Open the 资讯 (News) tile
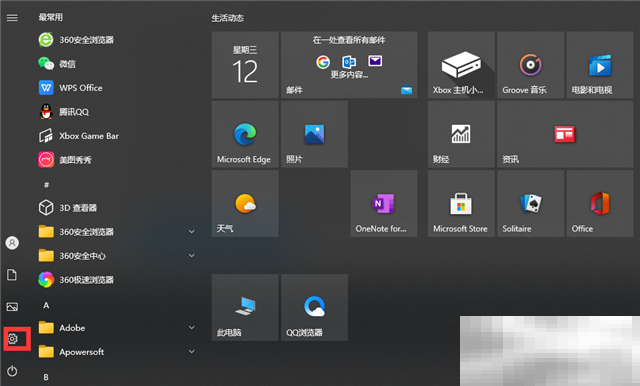The width and height of the screenshot is (640, 386). coord(565,134)
